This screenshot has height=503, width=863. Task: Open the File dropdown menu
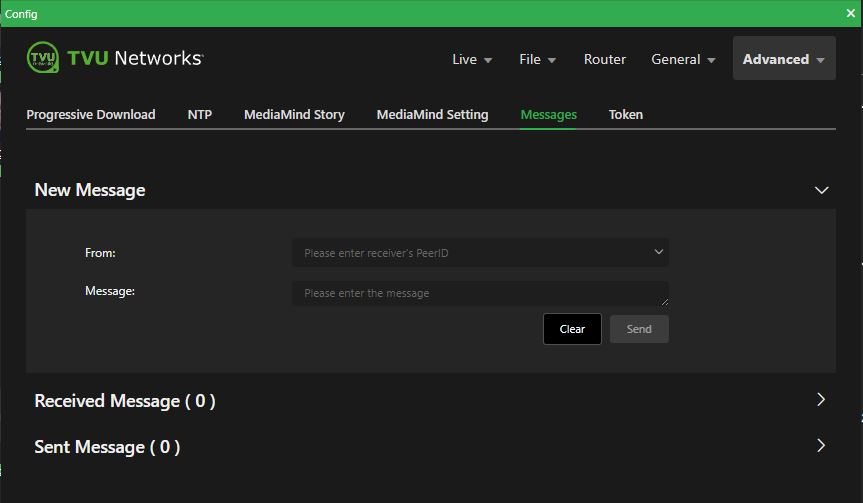tap(537, 59)
